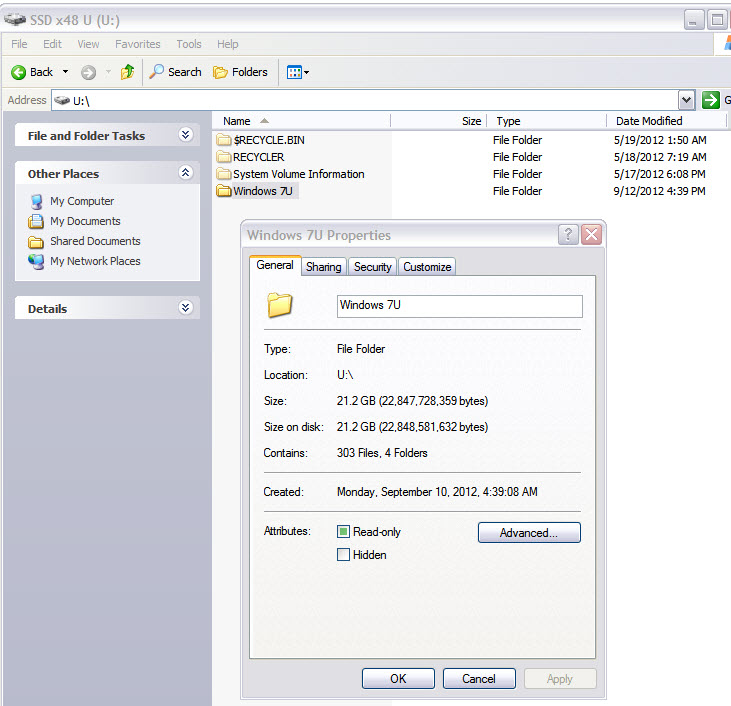Click the drive icon in the title bar
The width and height of the screenshot is (731, 706).
(x=15, y=20)
